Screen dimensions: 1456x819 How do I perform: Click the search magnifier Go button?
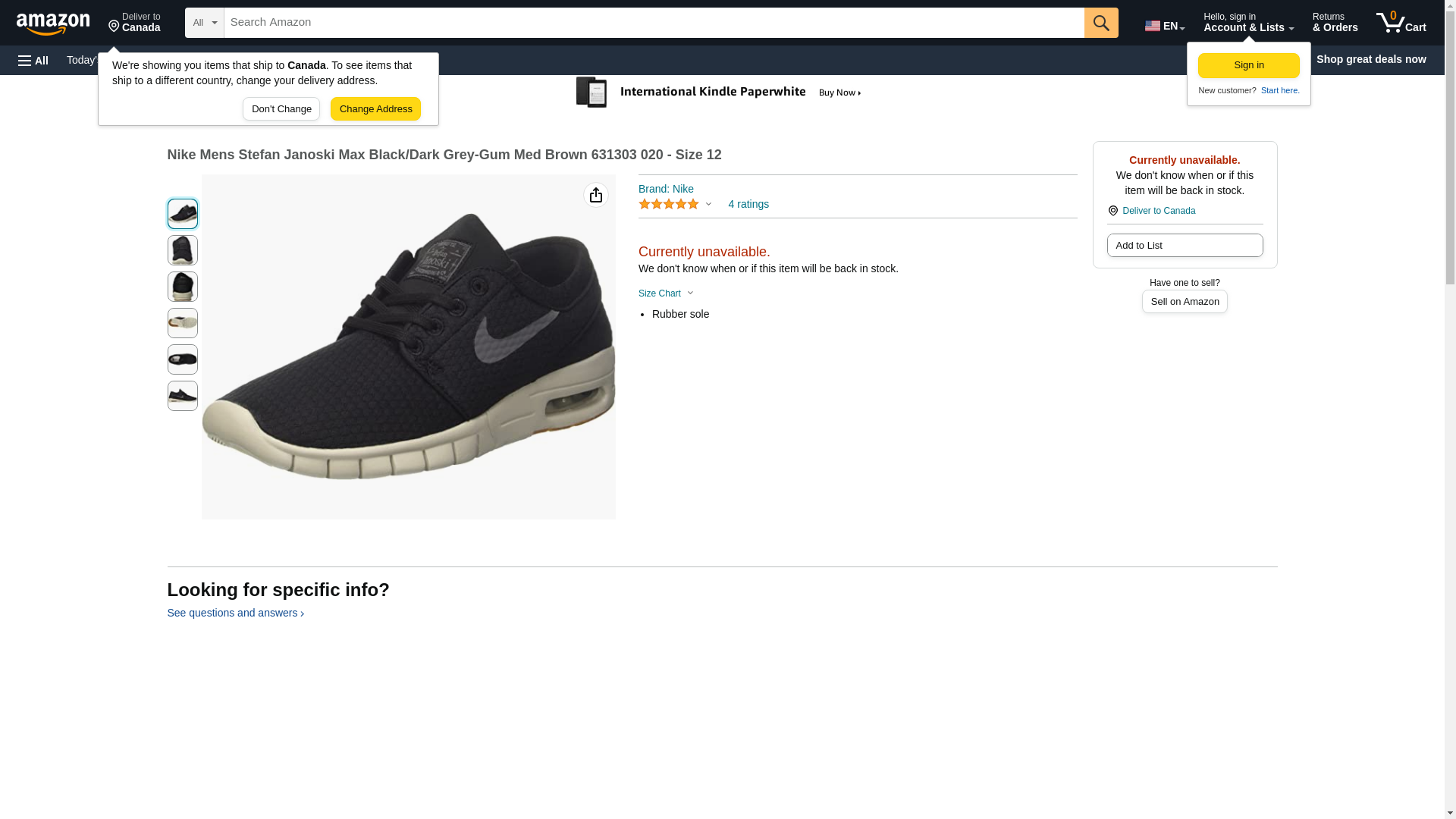click(x=1100, y=23)
